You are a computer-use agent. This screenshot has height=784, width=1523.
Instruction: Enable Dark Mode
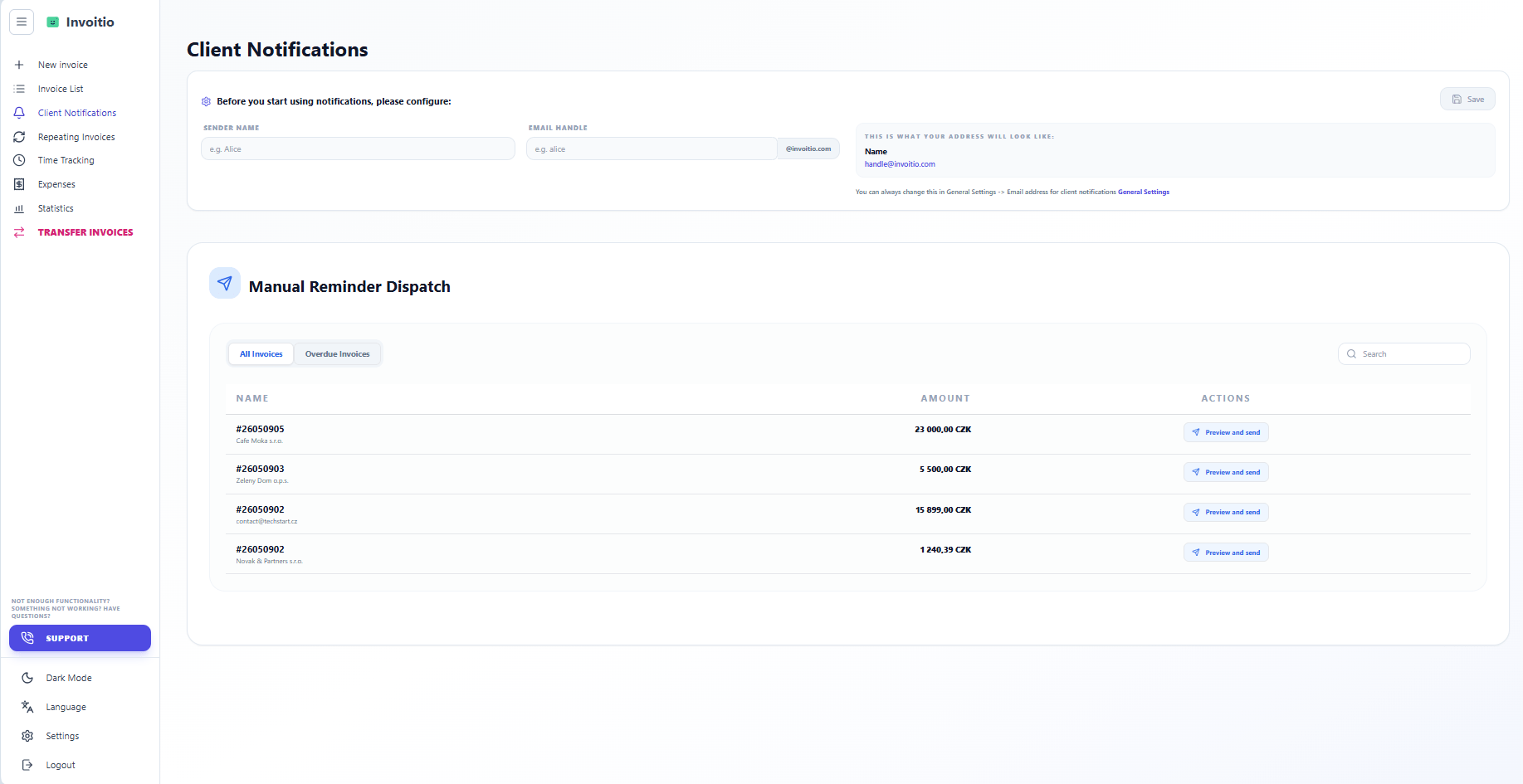[x=69, y=678]
